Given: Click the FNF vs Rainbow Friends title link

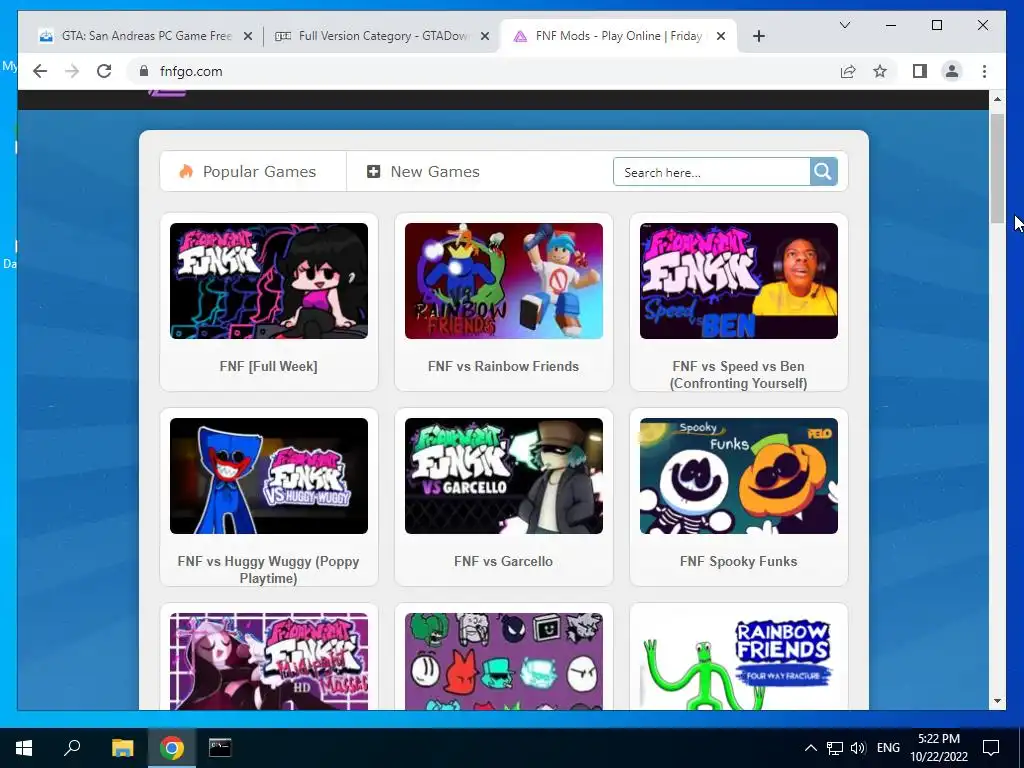Looking at the screenshot, I should click(x=504, y=366).
